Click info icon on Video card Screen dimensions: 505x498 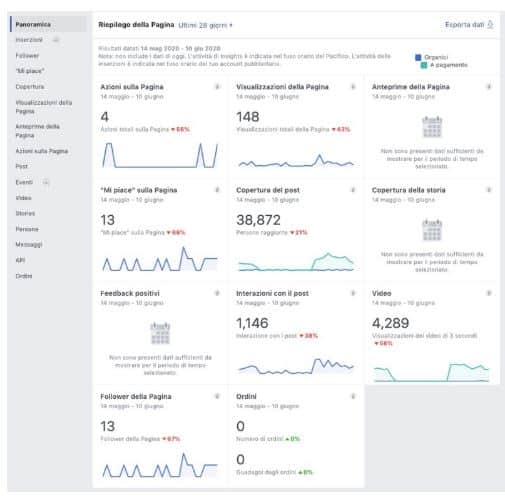pyautogui.click(x=489, y=293)
